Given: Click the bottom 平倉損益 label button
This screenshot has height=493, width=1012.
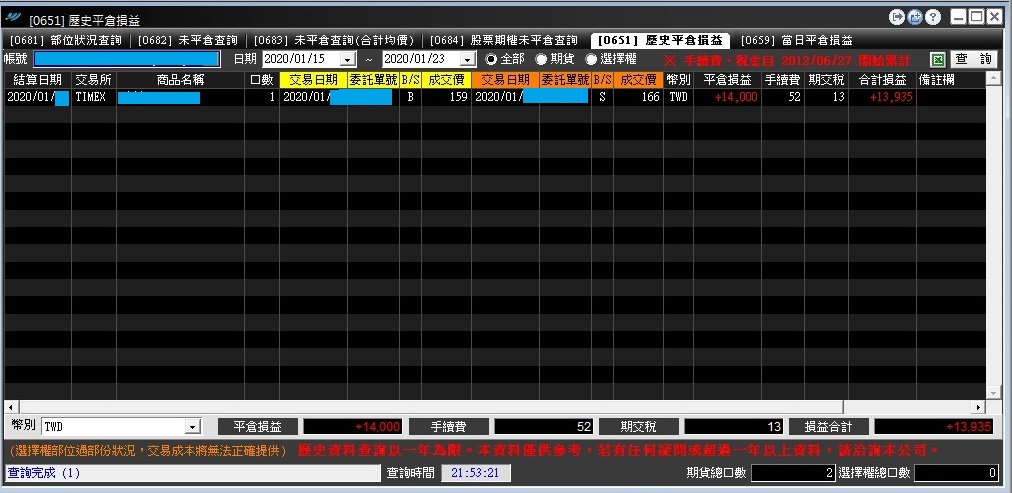Looking at the screenshot, I should tap(258, 427).
